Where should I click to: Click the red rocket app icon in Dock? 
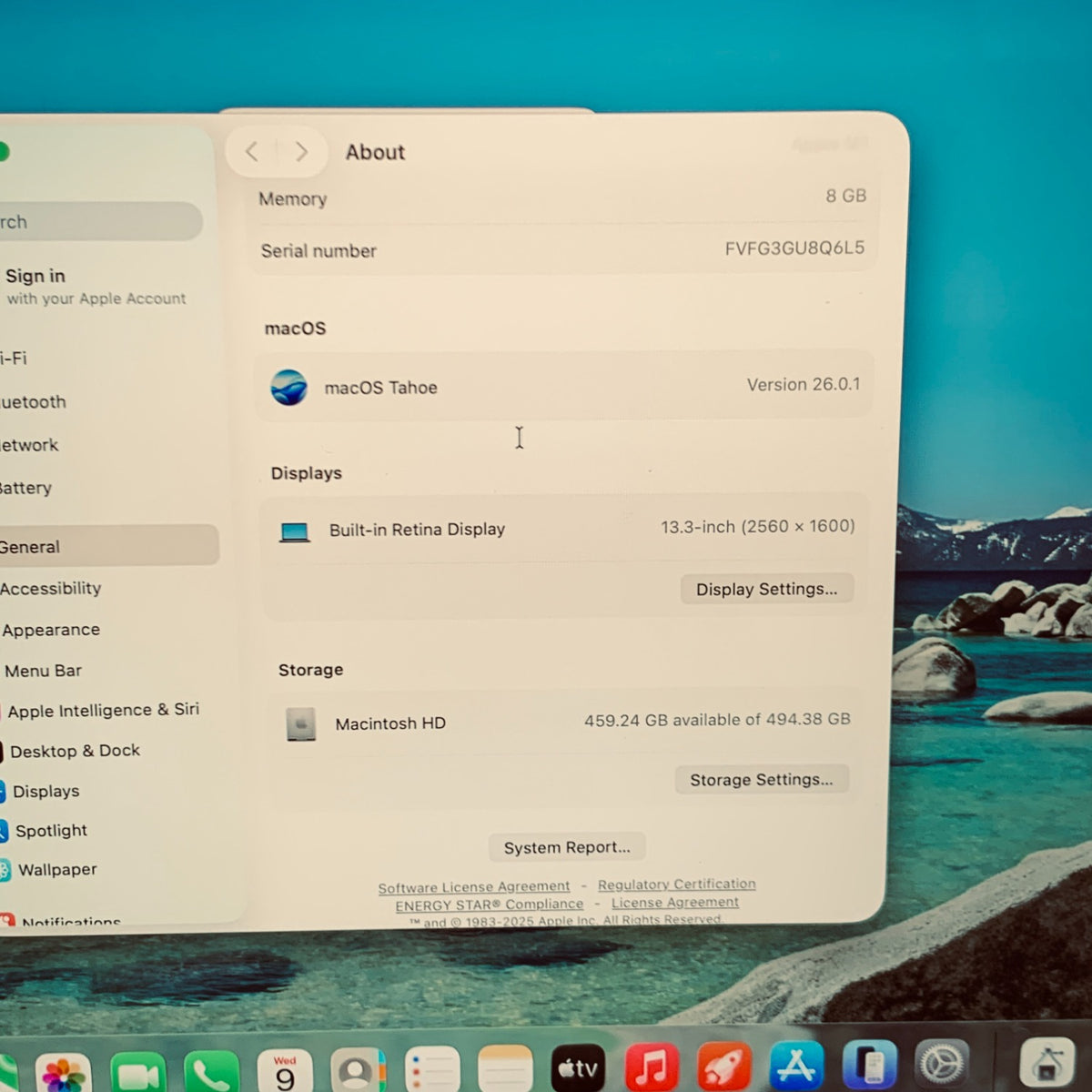point(723,1066)
